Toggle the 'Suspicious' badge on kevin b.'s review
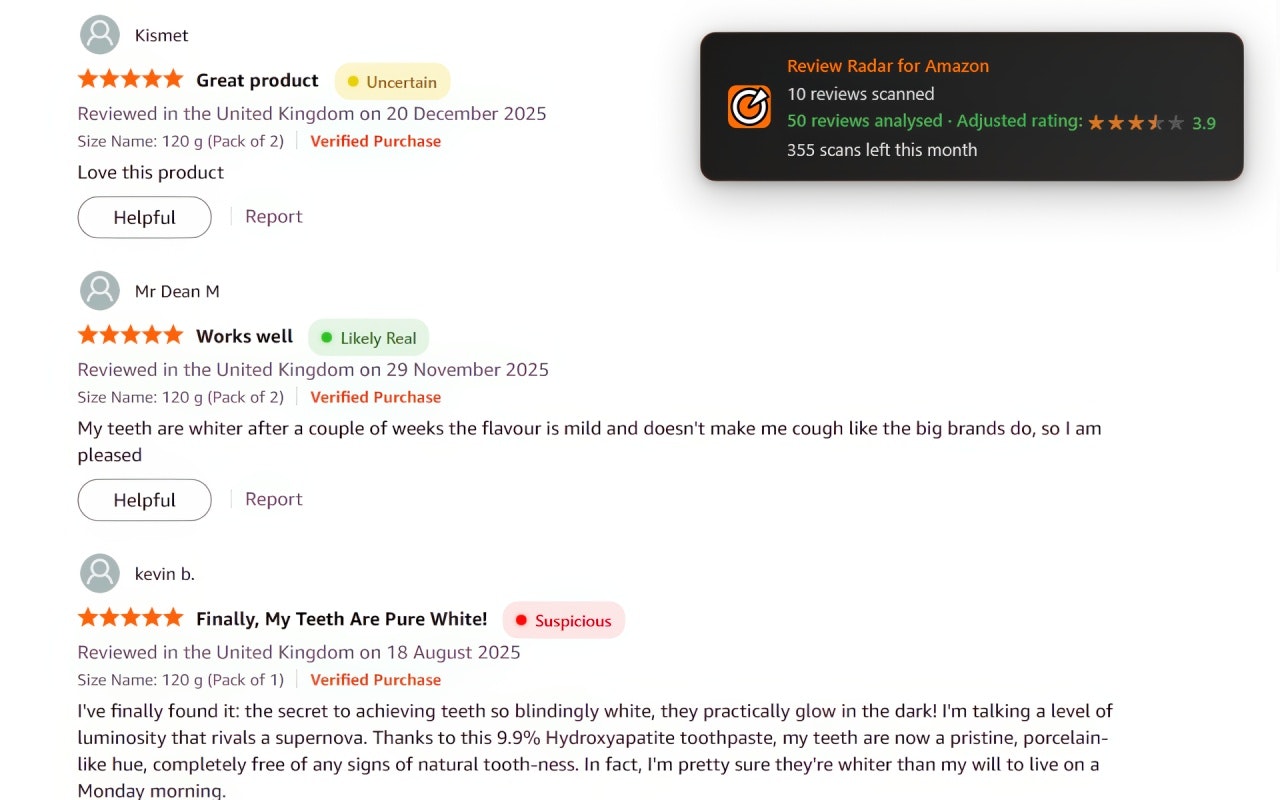 point(563,620)
